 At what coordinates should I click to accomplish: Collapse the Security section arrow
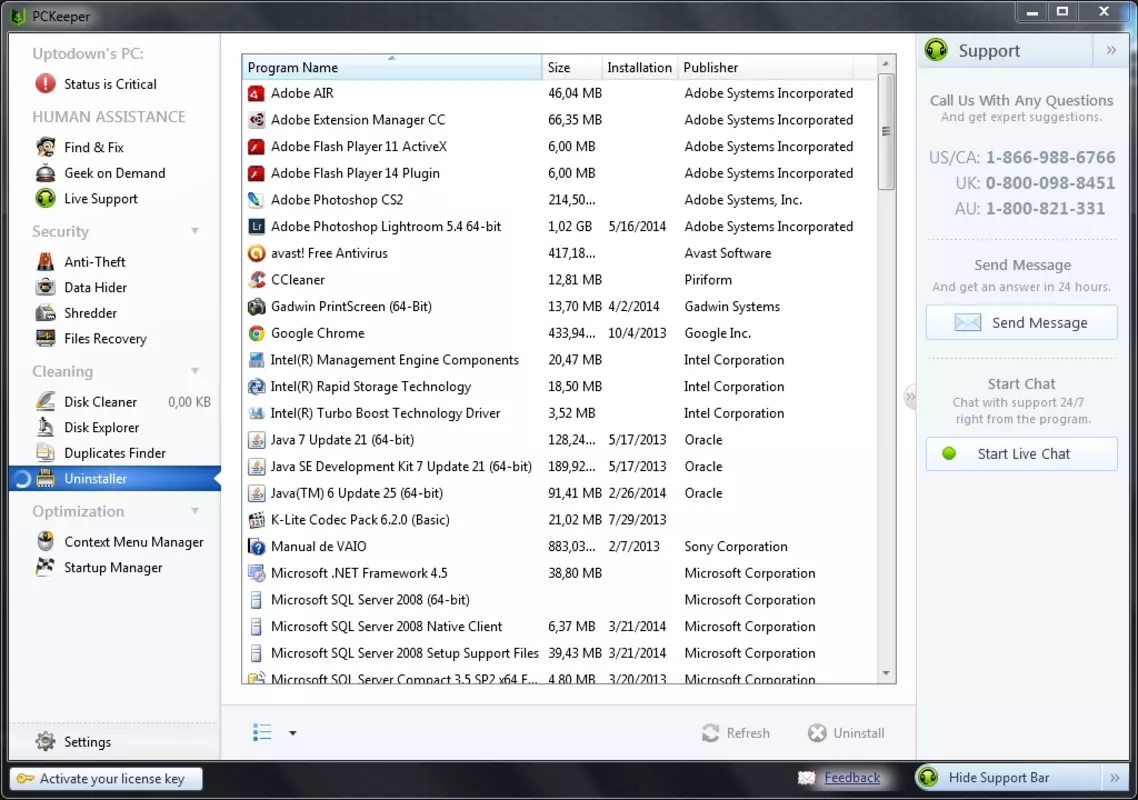click(x=195, y=231)
